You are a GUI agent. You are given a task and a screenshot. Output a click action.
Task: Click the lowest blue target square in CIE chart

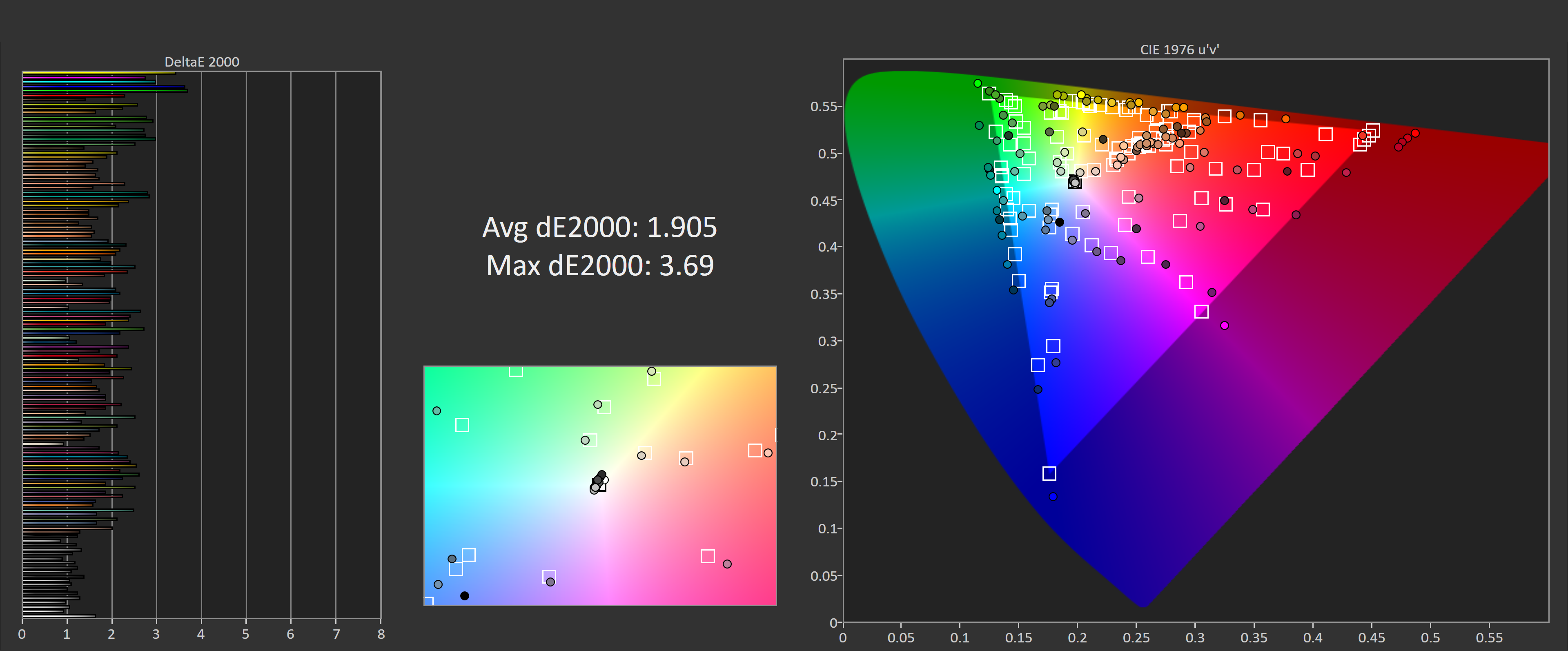click(x=1049, y=473)
